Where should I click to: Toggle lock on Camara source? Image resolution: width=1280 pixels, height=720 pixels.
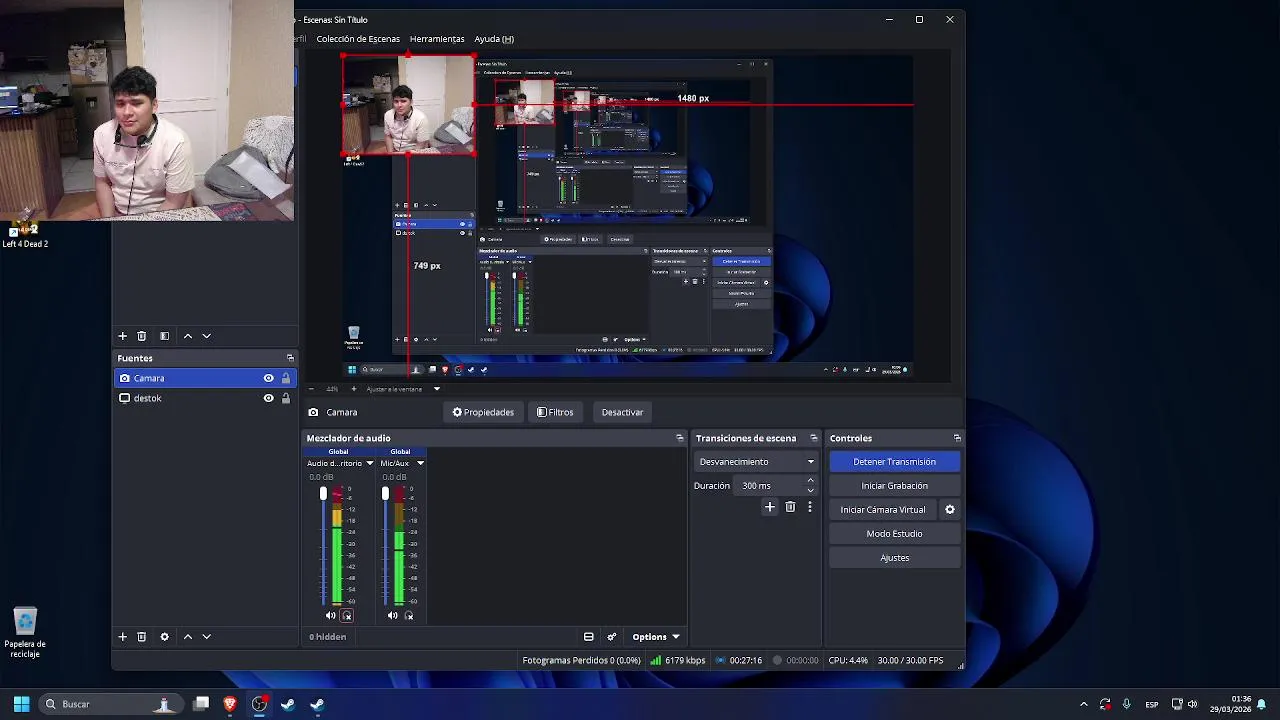tap(286, 378)
